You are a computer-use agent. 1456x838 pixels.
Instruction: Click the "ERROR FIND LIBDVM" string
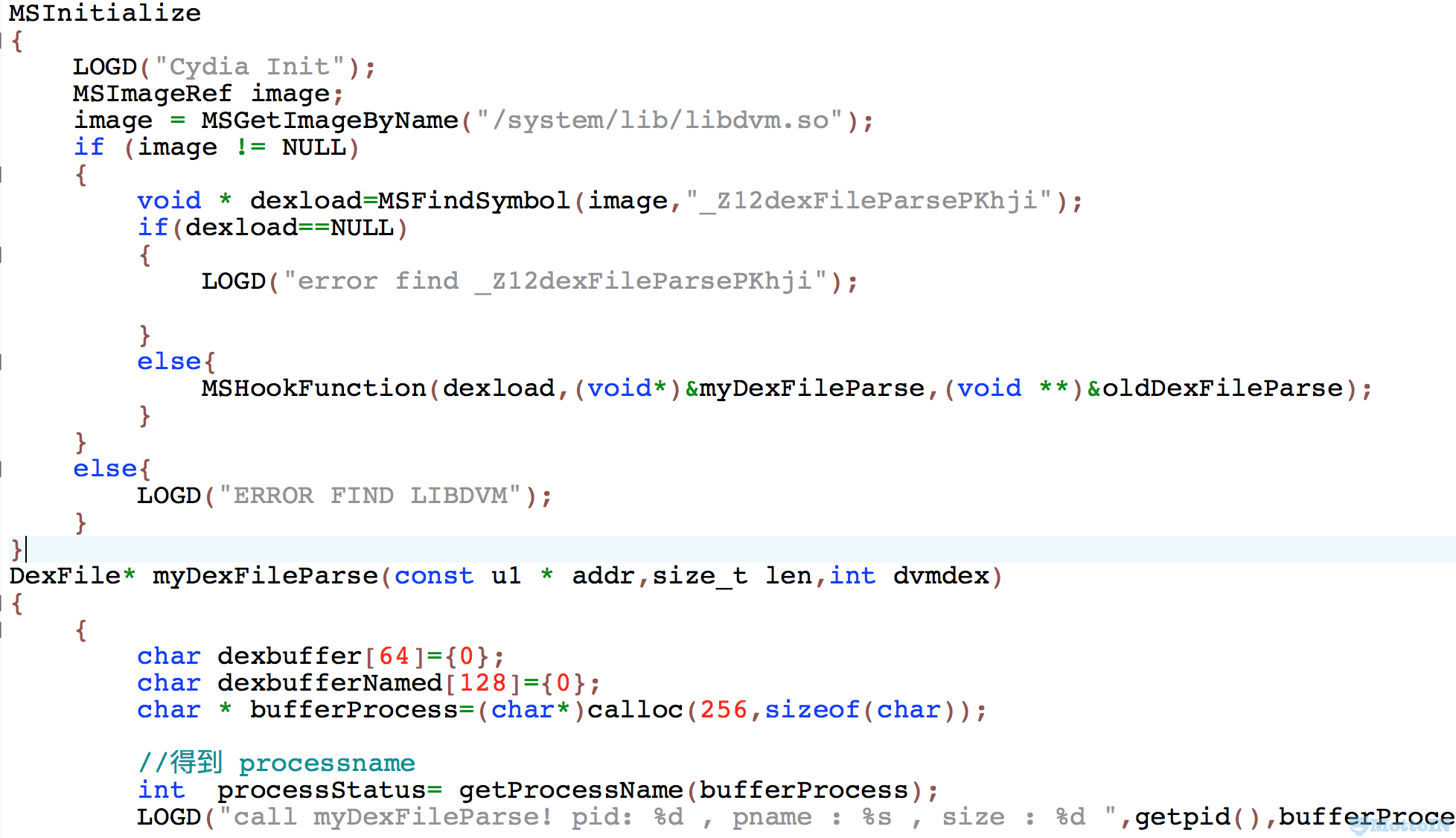pos(370,496)
